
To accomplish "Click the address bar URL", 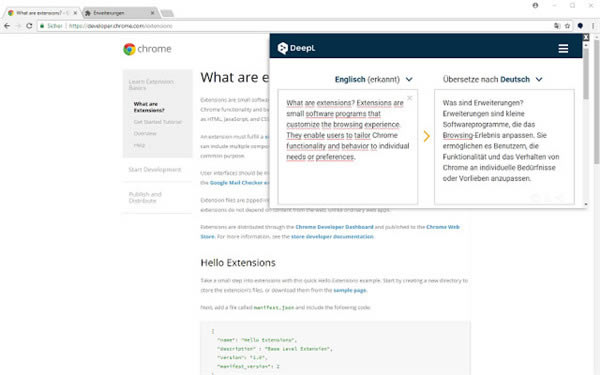I will pos(121,26).
